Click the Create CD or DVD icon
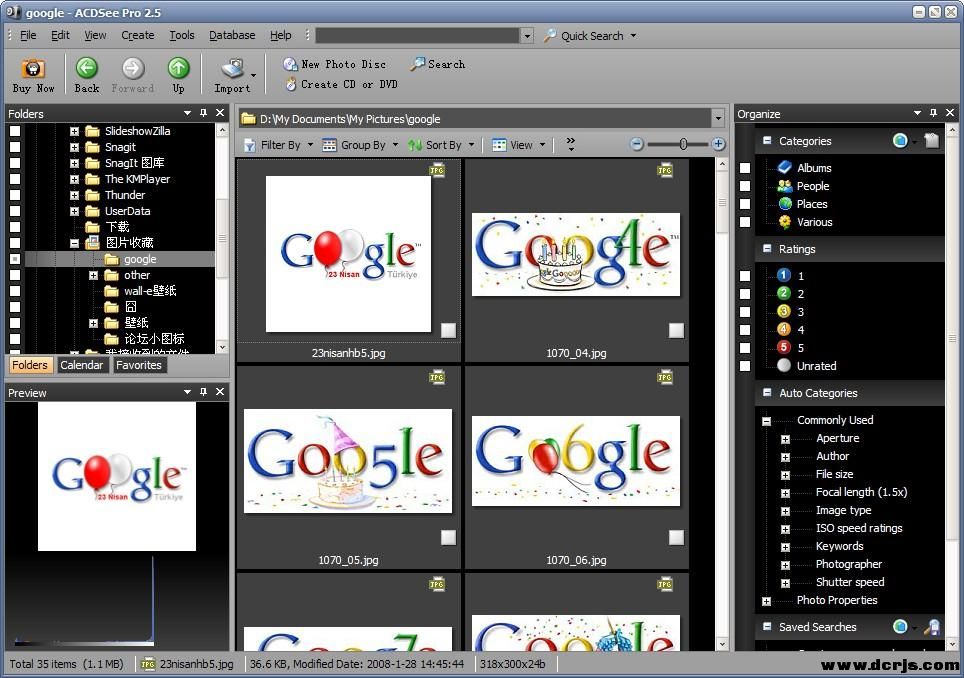The height and width of the screenshot is (678, 964). pos(291,84)
